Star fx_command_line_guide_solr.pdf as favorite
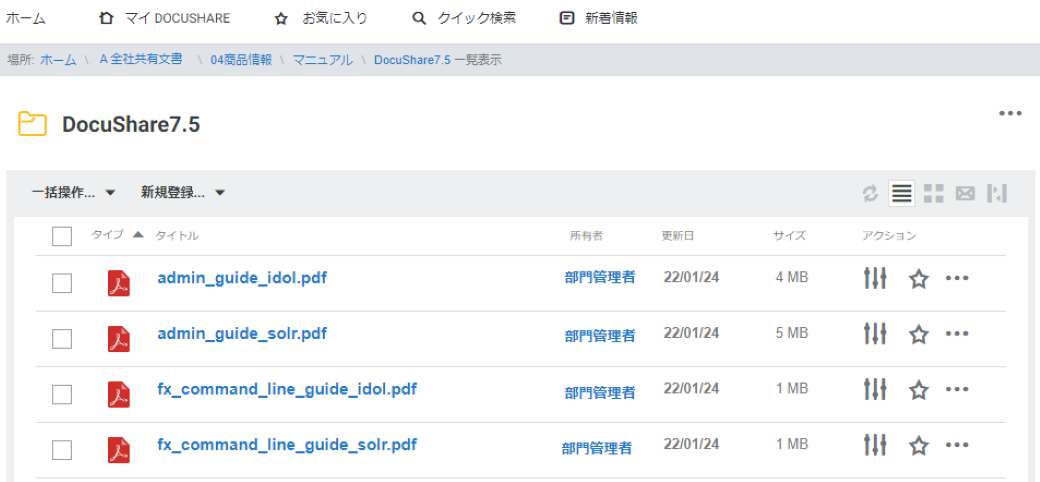This screenshot has width=1040, height=482. (918, 446)
